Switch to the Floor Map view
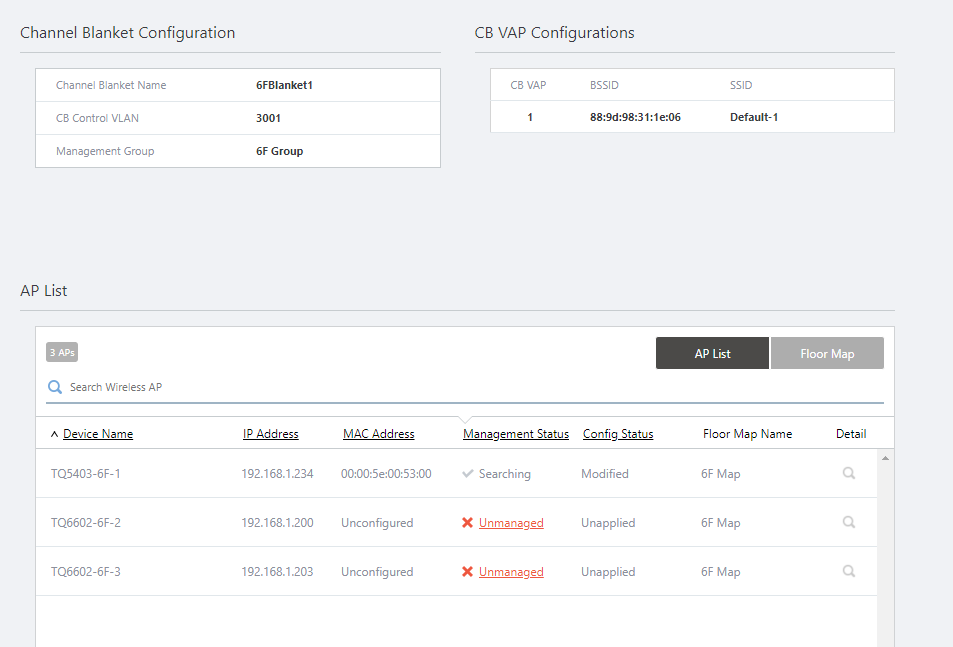The width and height of the screenshot is (953, 647). coord(827,354)
